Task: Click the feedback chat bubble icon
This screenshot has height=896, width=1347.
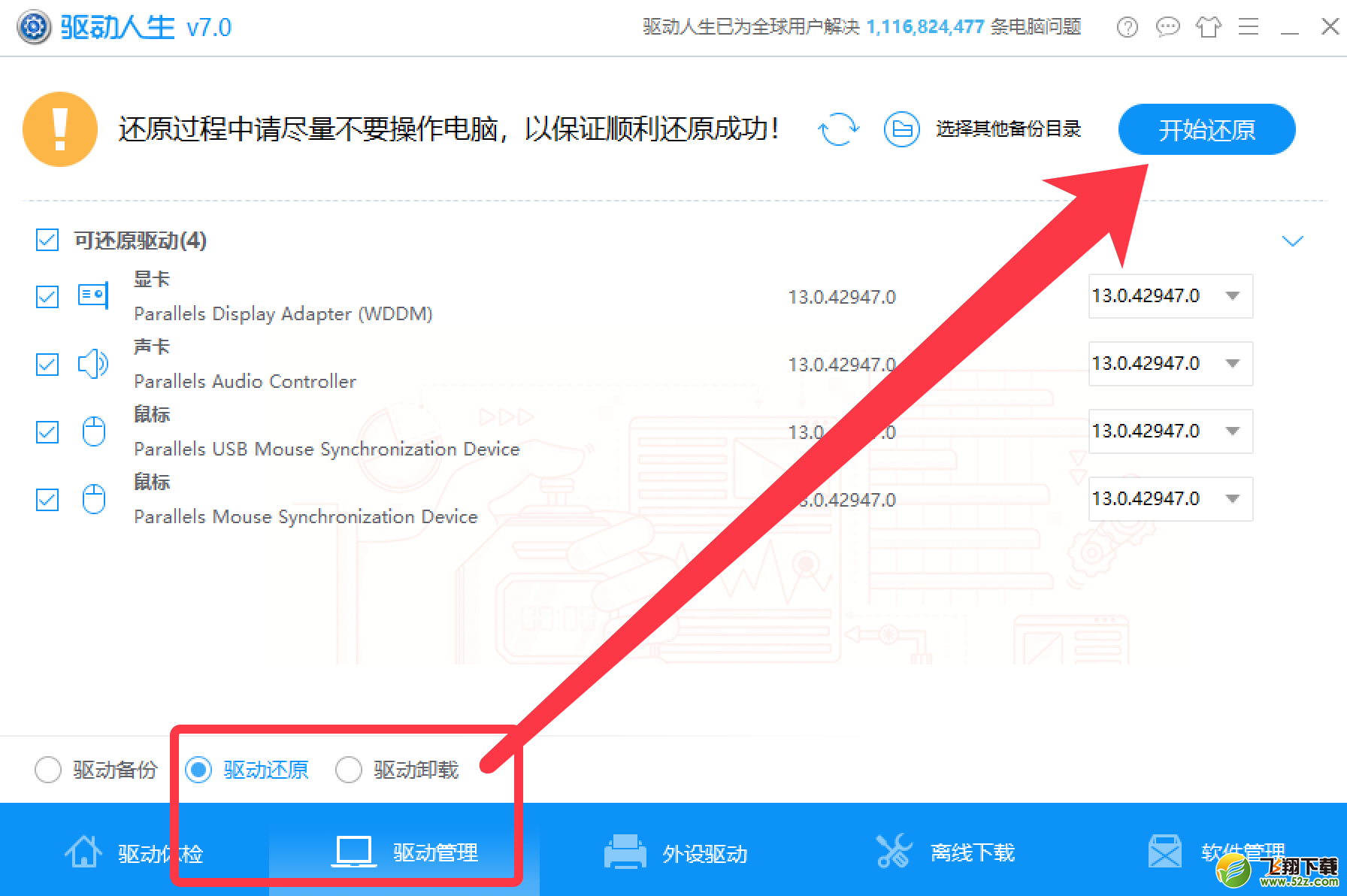Action: coord(1167,26)
